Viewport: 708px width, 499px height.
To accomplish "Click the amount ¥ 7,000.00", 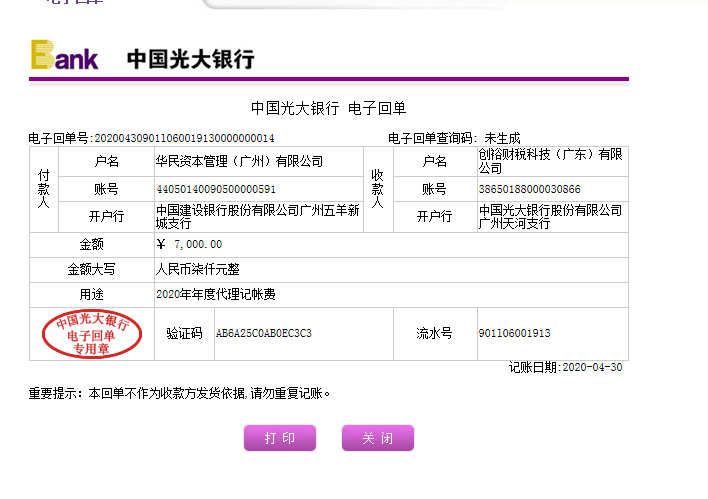I will point(189,244).
